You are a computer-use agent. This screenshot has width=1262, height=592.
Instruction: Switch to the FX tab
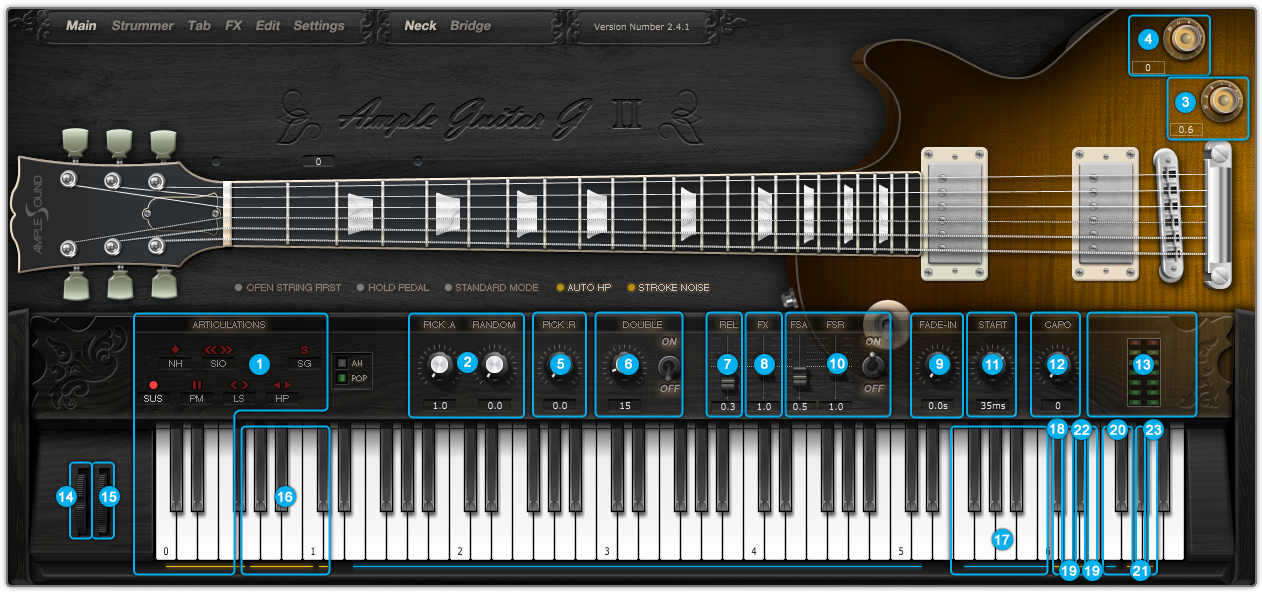coord(233,26)
